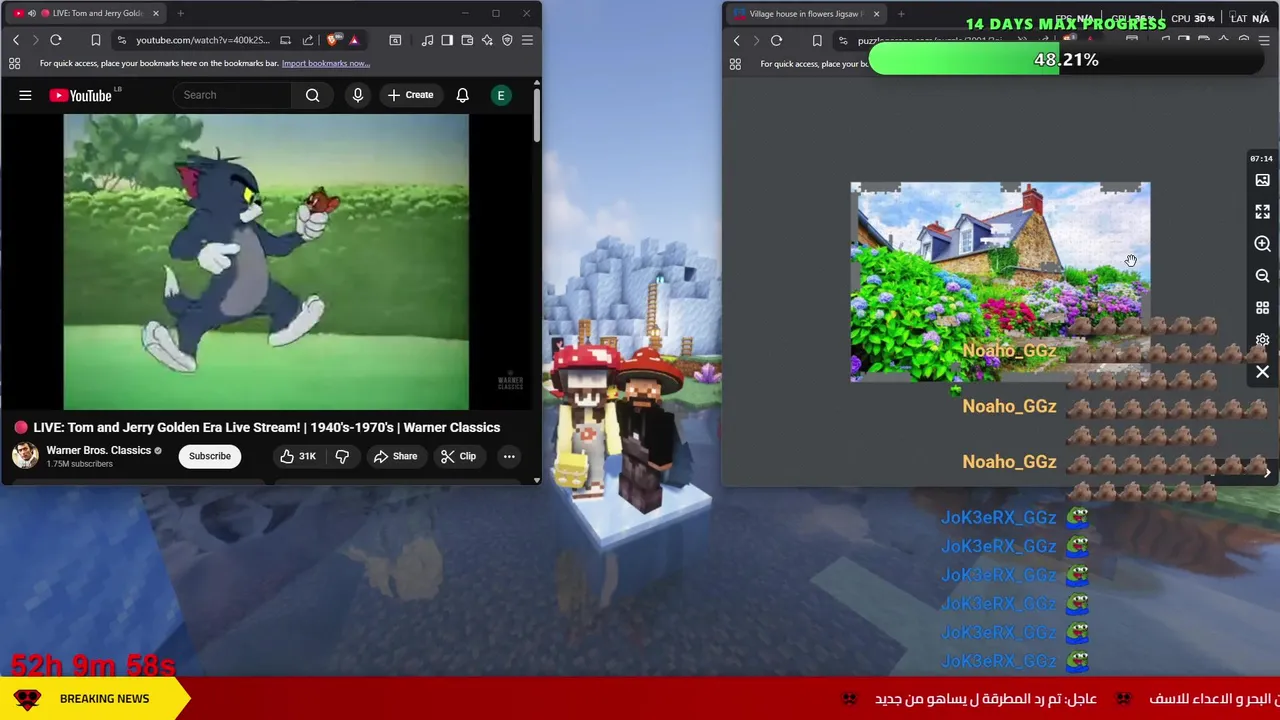Zoom out on the jigsaw puzzle
This screenshot has width=1280, height=720.
(x=1262, y=276)
